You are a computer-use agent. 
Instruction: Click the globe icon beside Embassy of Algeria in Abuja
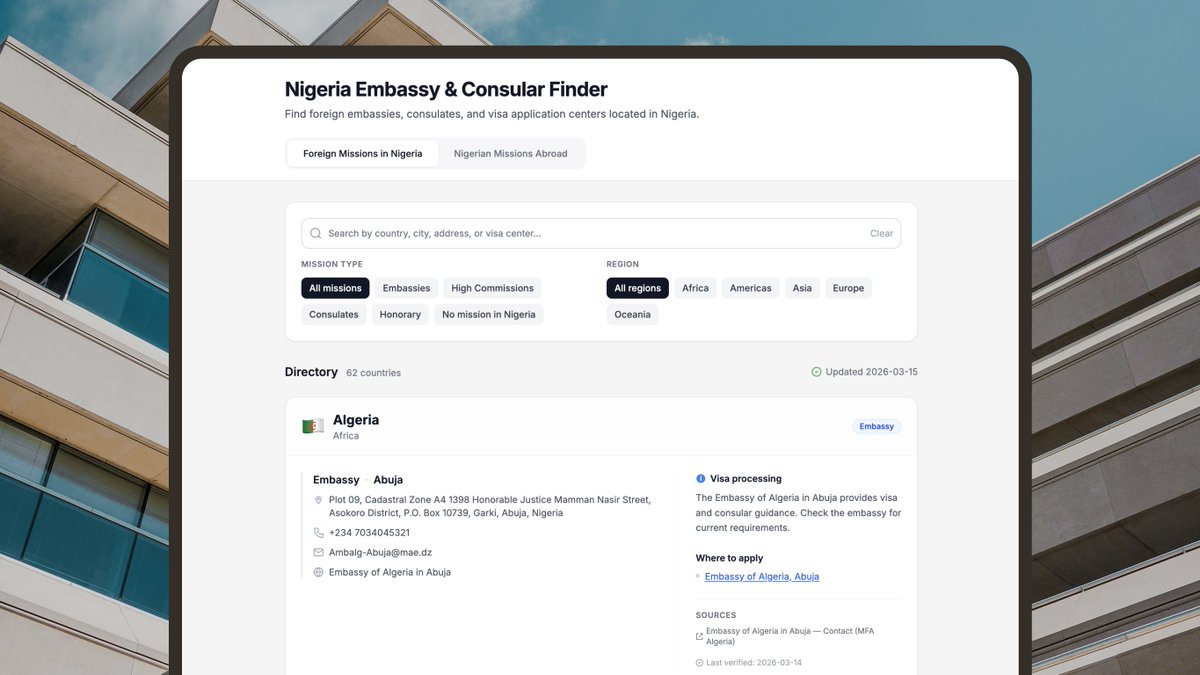click(x=318, y=573)
